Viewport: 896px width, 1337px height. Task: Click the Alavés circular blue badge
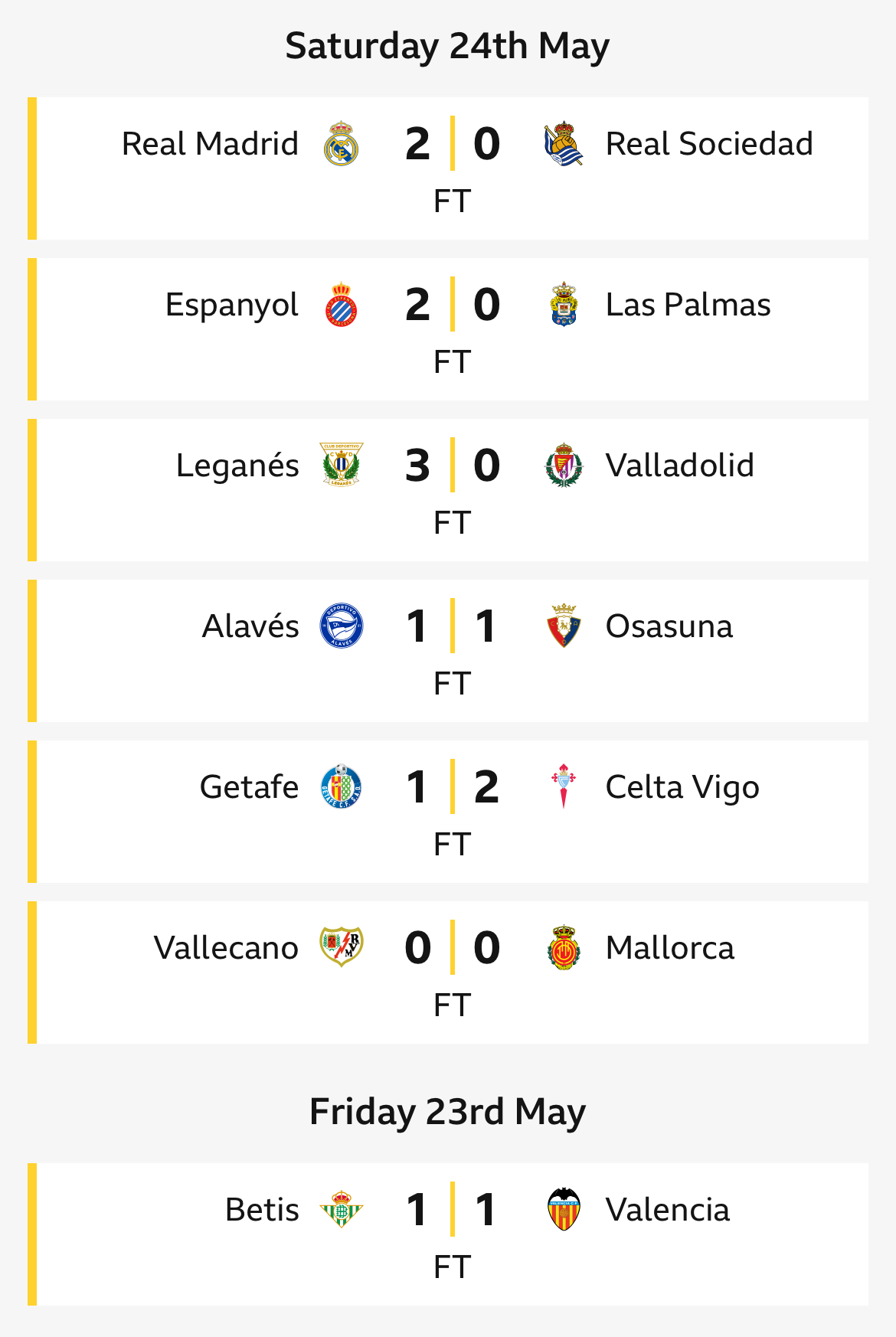tap(341, 626)
